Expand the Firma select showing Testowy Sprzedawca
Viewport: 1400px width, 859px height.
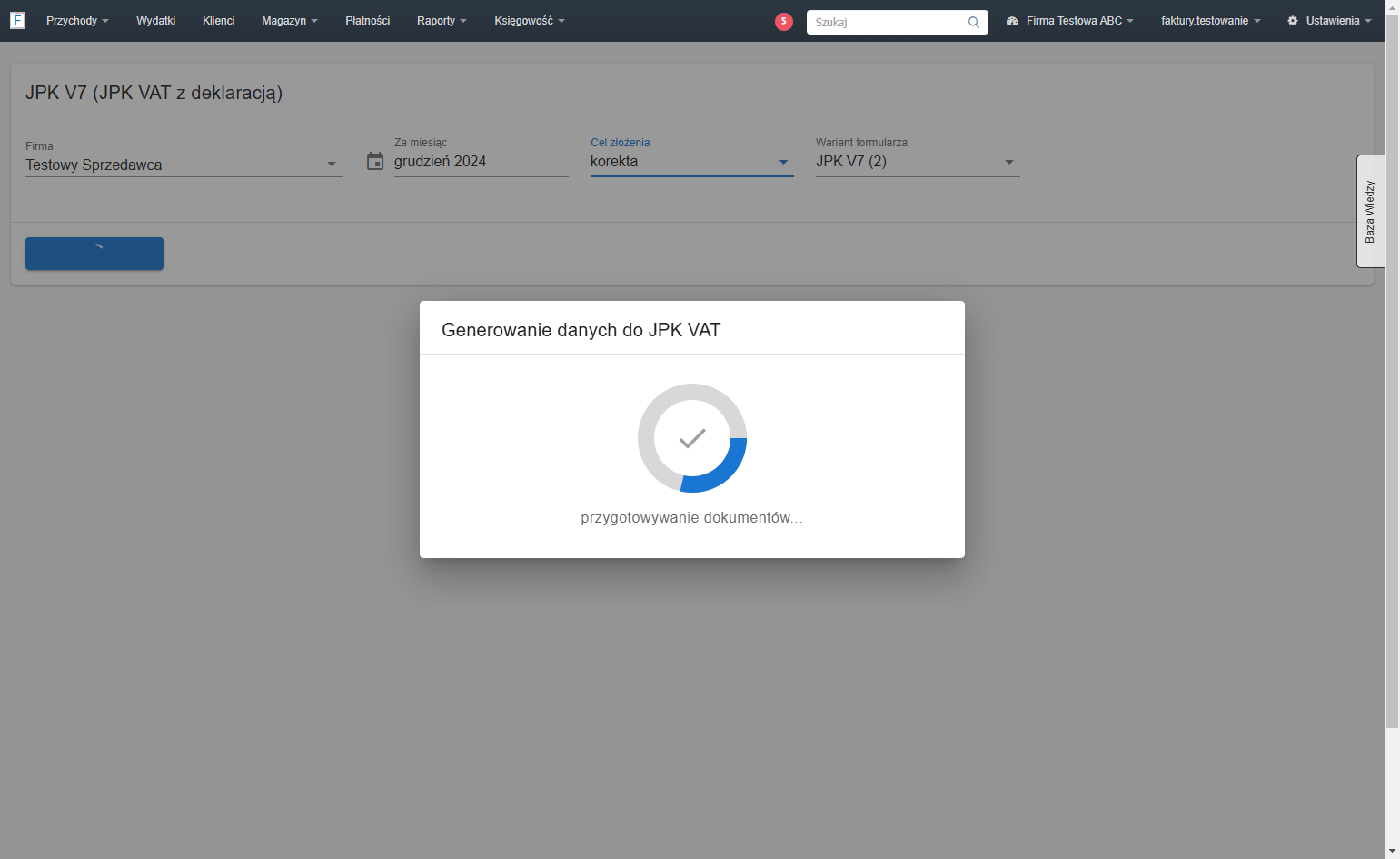click(184, 165)
